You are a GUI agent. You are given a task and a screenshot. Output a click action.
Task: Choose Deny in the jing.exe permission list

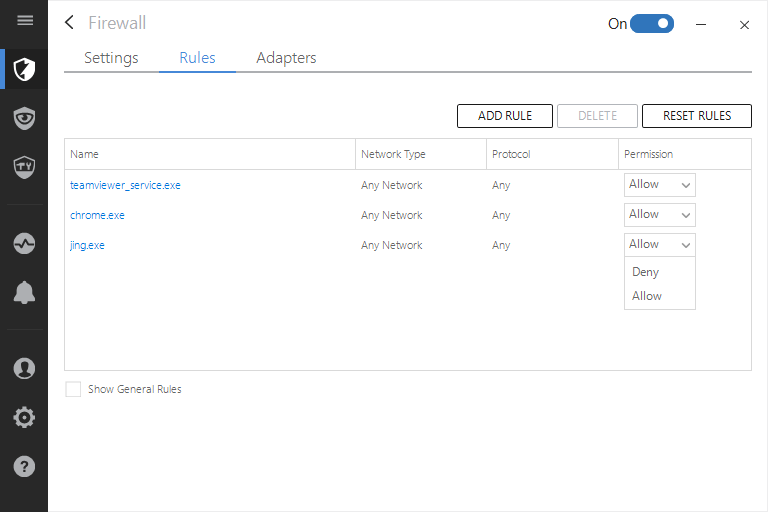click(x=646, y=272)
